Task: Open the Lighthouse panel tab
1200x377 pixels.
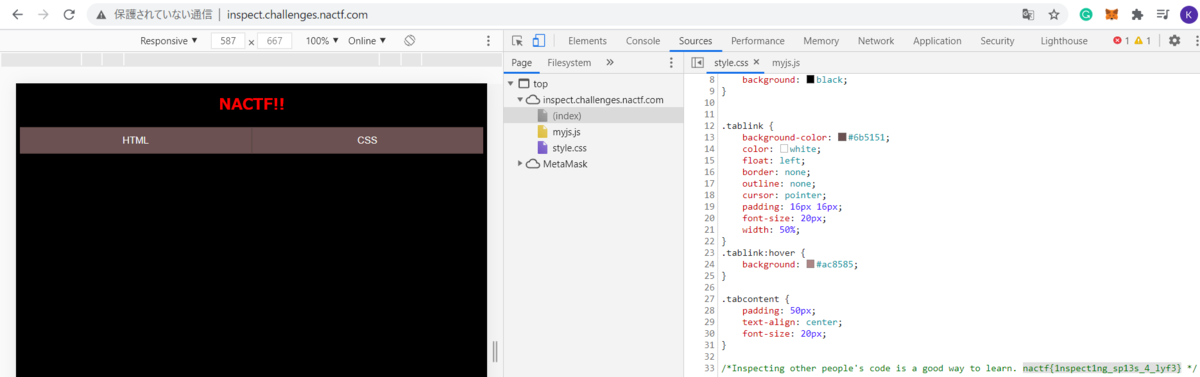Action: (x=1064, y=41)
